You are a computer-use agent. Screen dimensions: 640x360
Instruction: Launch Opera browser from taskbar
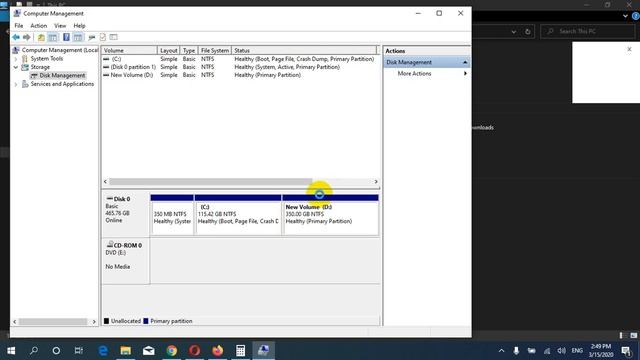pyautogui.click(x=195, y=351)
